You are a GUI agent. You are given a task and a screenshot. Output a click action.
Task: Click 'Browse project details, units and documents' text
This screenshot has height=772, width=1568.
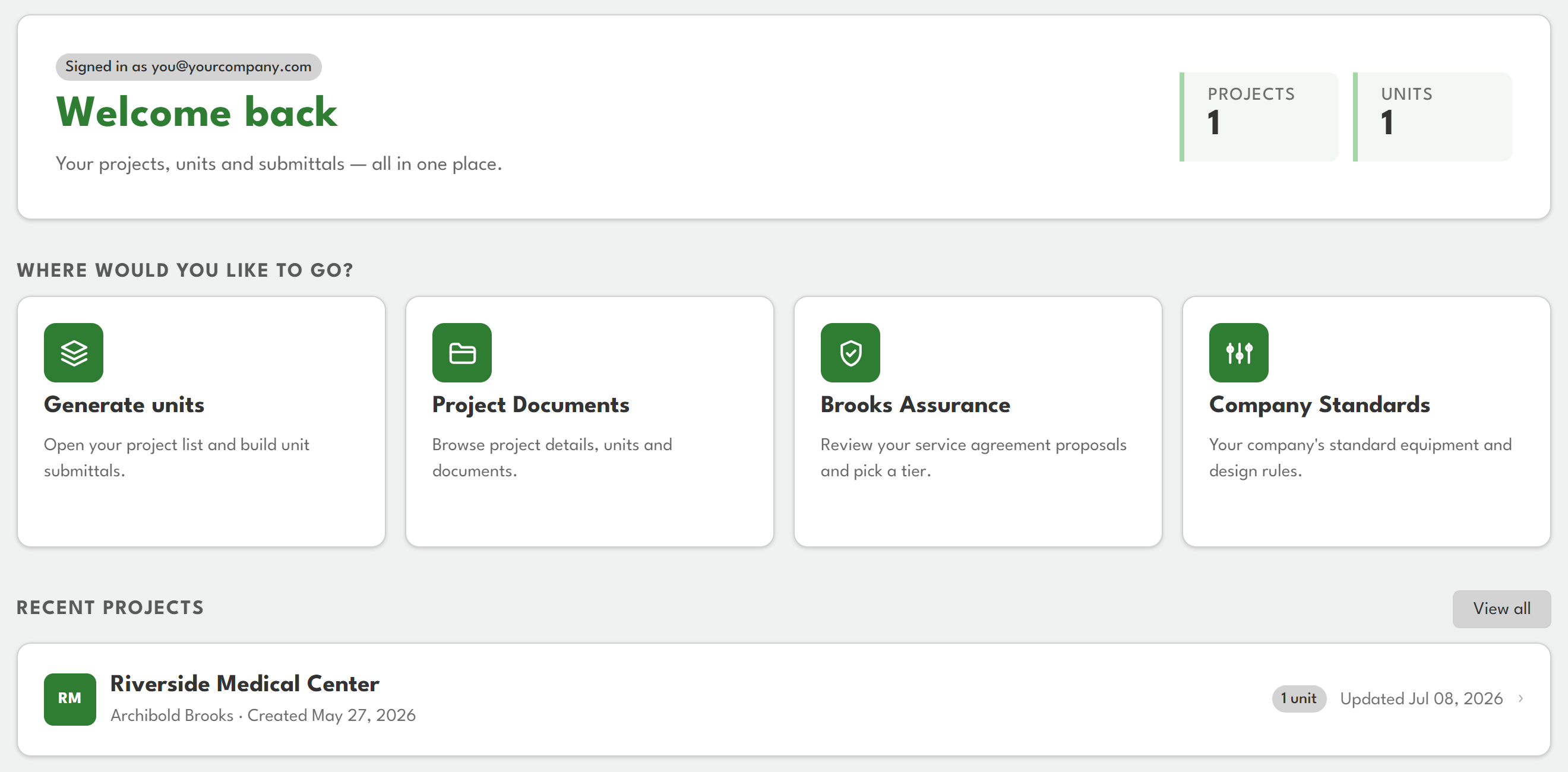[x=552, y=458]
